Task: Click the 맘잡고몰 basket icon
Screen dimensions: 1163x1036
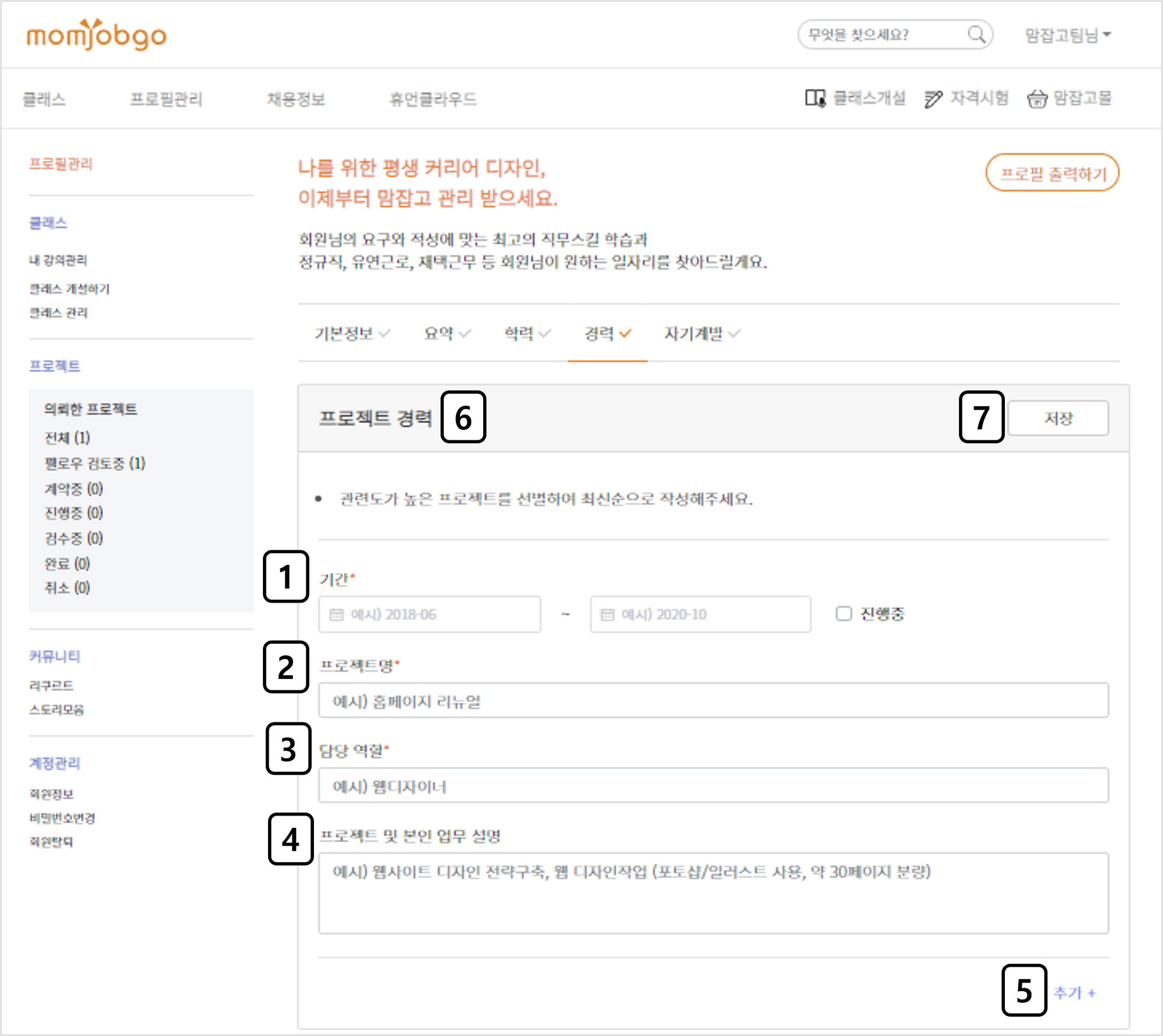Action: coord(1037,99)
